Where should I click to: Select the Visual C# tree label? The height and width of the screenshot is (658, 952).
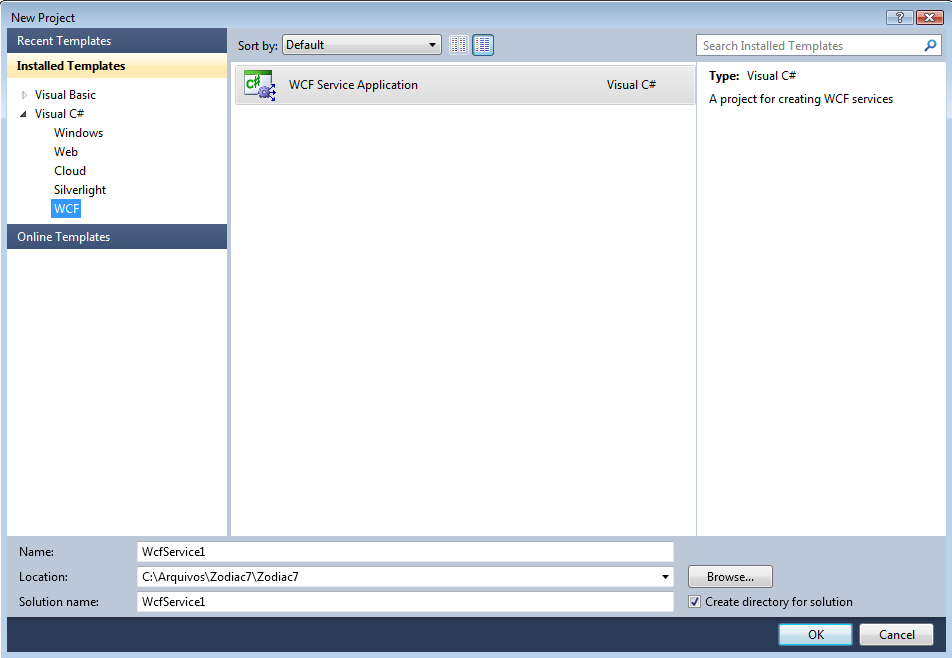(x=59, y=114)
